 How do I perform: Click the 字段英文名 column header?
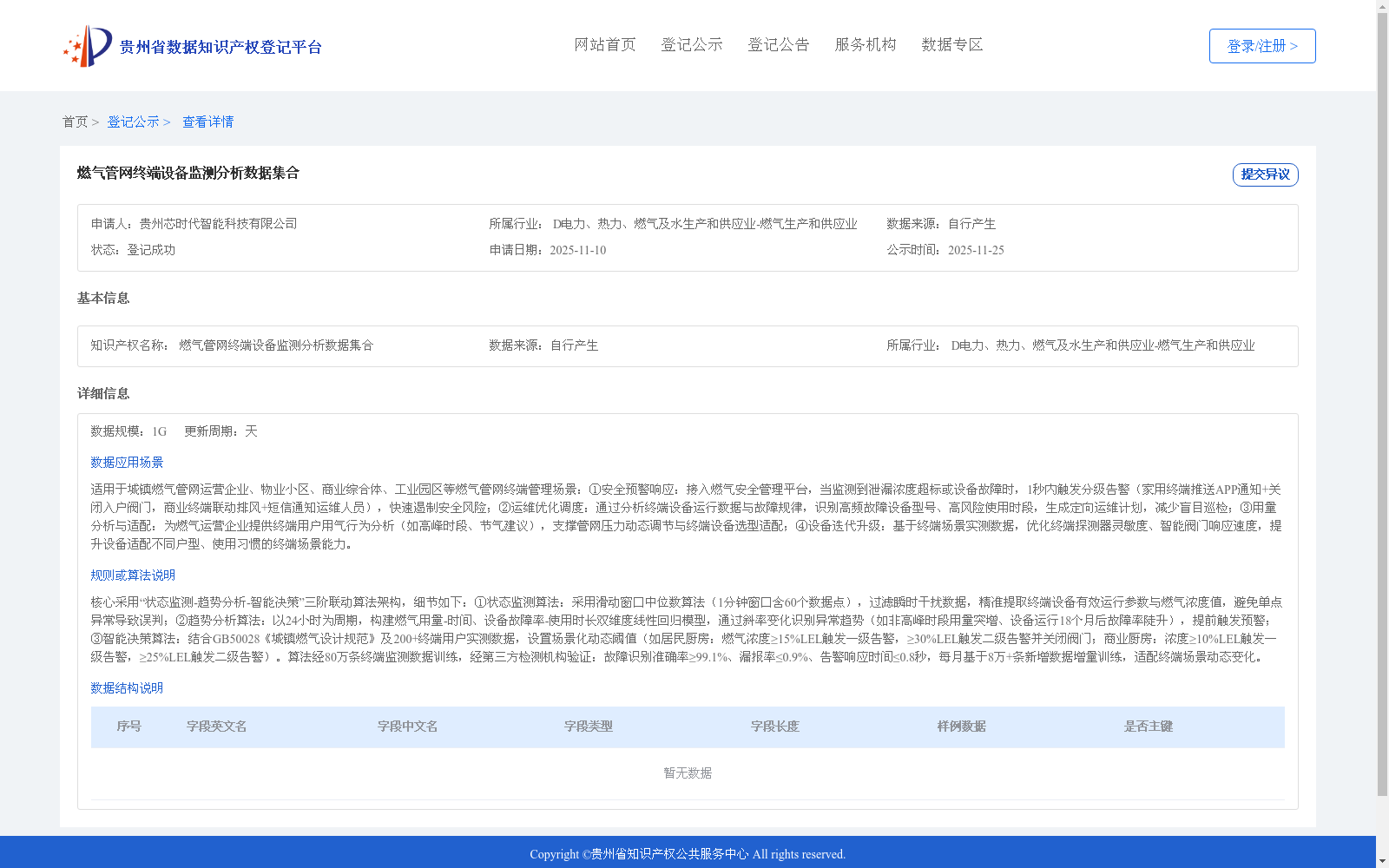click(x=217, y=727)
